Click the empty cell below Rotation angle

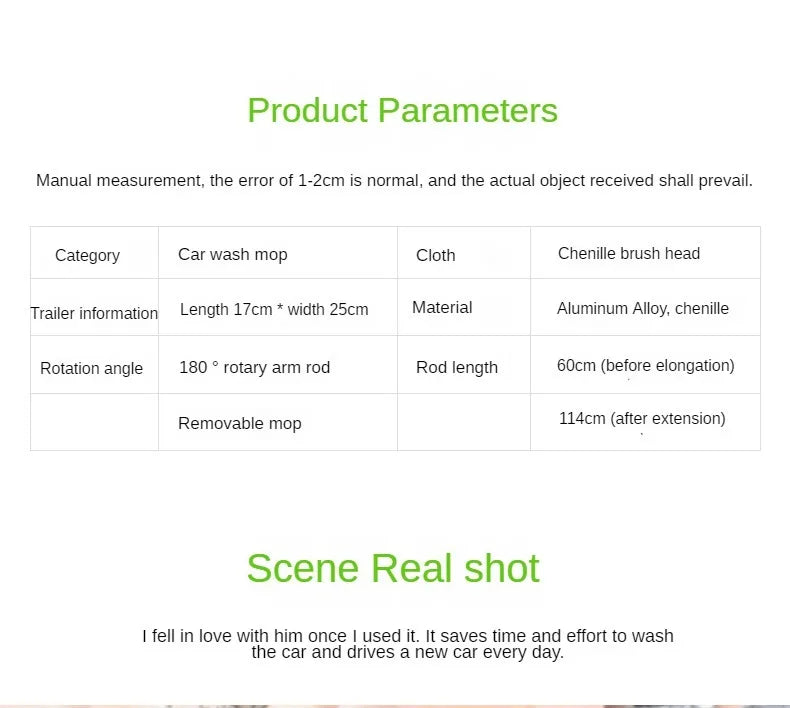click(94, 423)
